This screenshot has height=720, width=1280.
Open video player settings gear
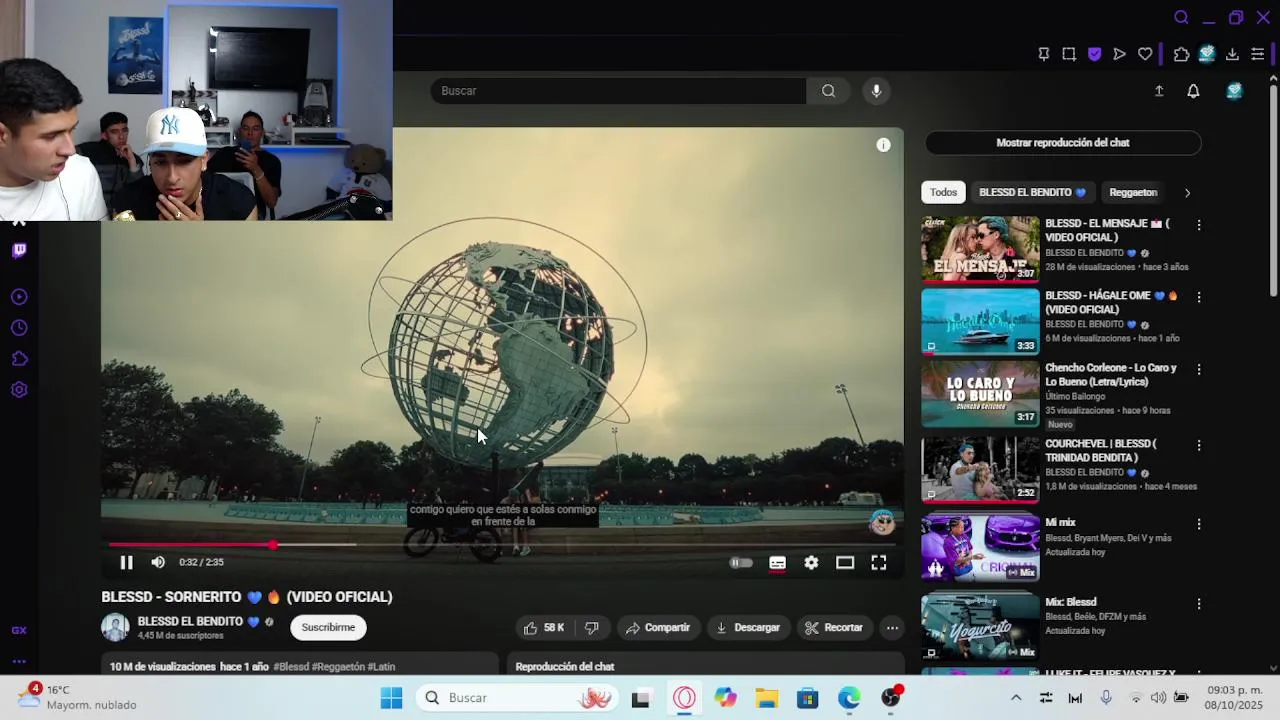(x=811, y=563)
